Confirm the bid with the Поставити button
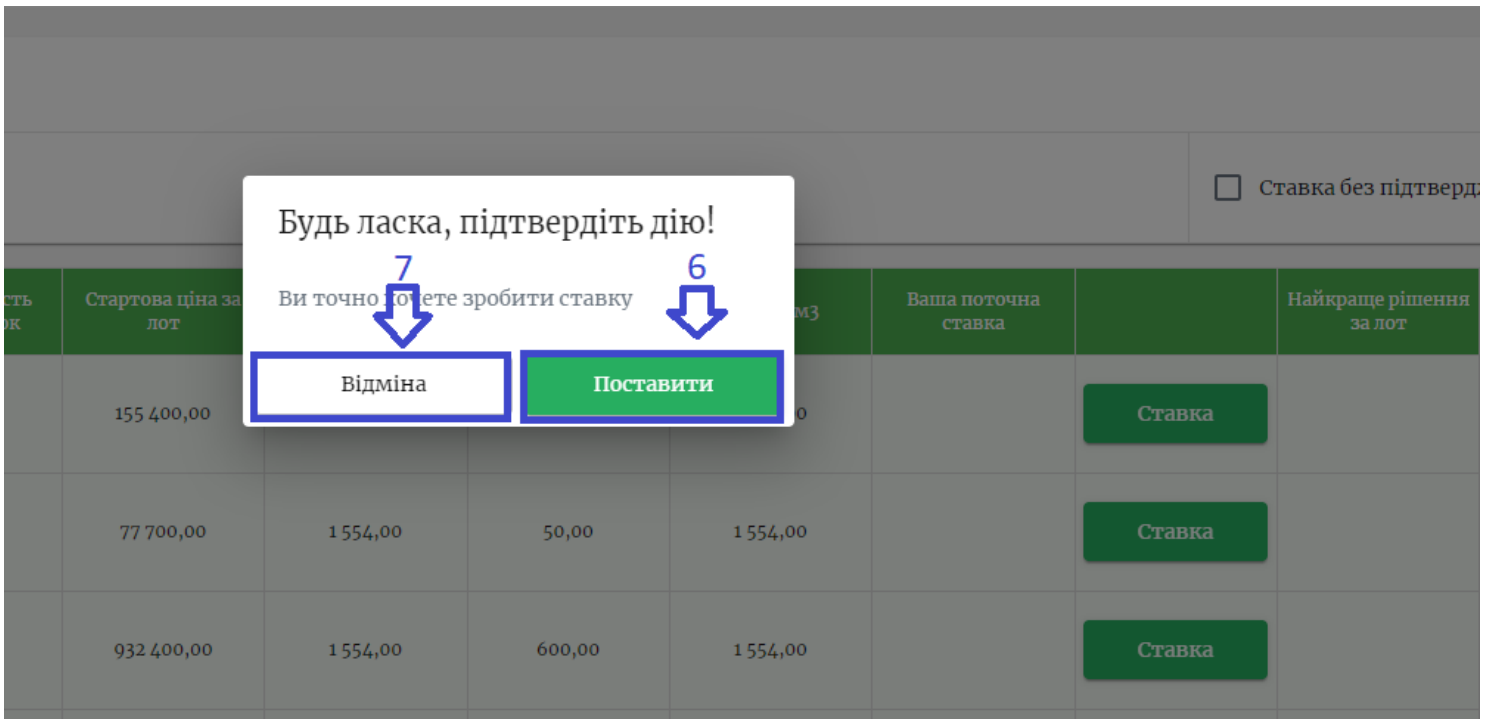The width and height of the screenshot is (1486, 725). (x=652, y=385)
